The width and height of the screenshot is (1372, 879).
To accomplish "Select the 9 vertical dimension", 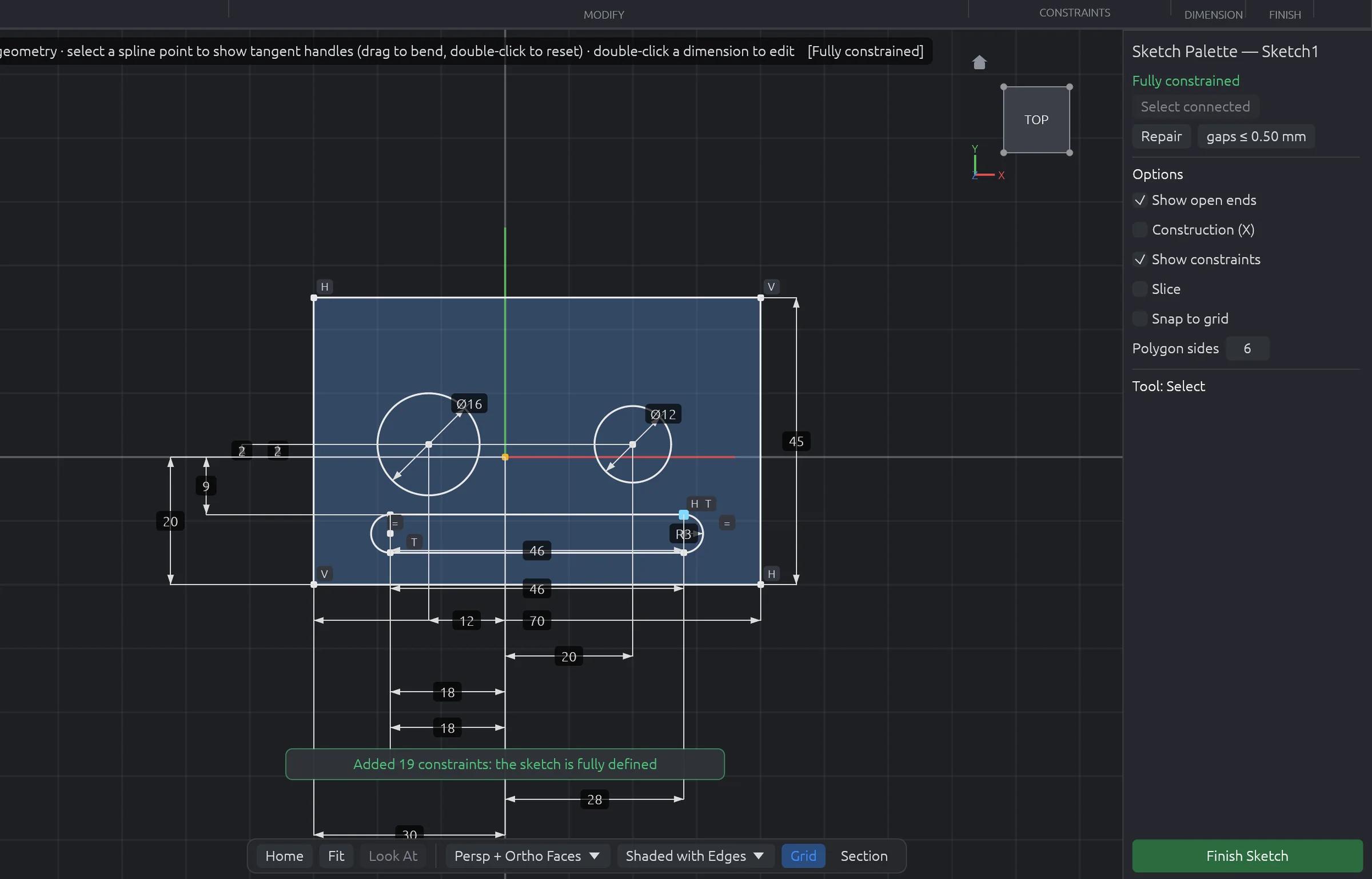I will coord(206,486).
